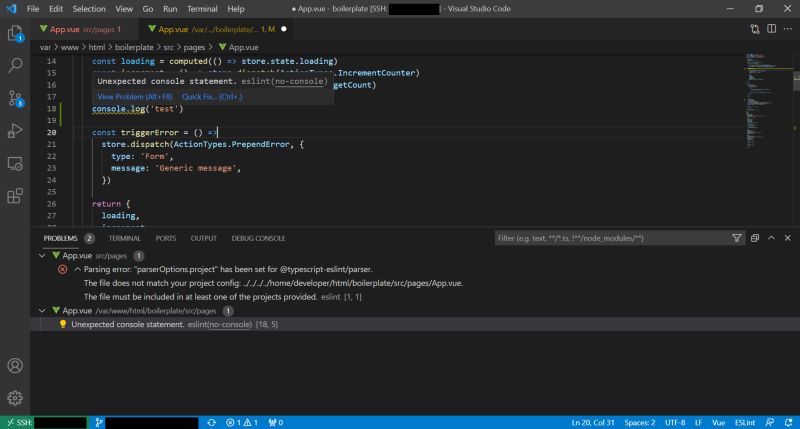
Task: Split the editor to the right
Action: 771,29
